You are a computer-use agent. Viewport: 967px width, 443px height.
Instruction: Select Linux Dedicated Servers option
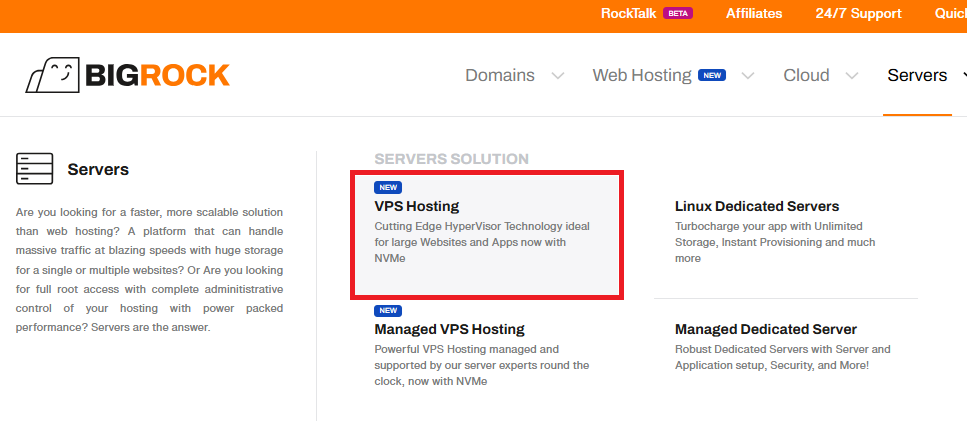[x=757, y=206]
